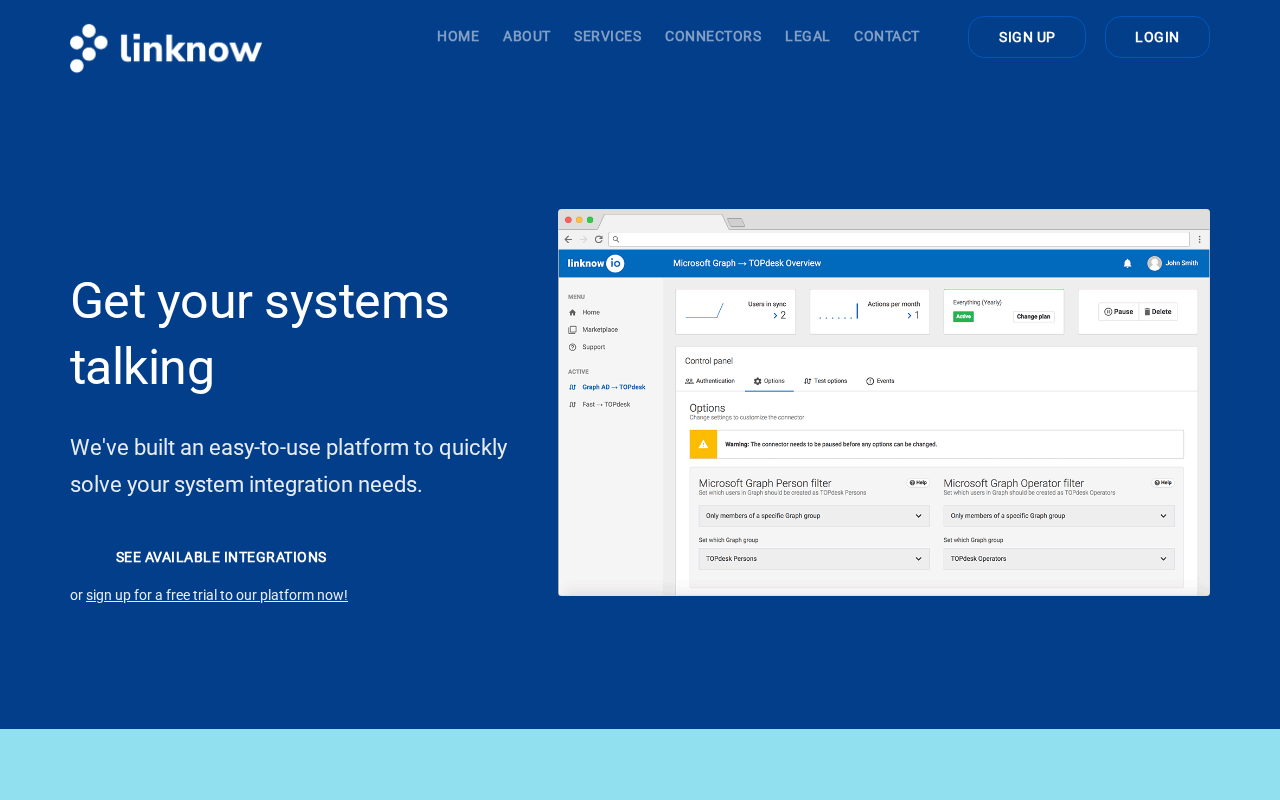Go to the SERVICES navigation menu item
The image size is (1280, 800).
coord(608,37)
